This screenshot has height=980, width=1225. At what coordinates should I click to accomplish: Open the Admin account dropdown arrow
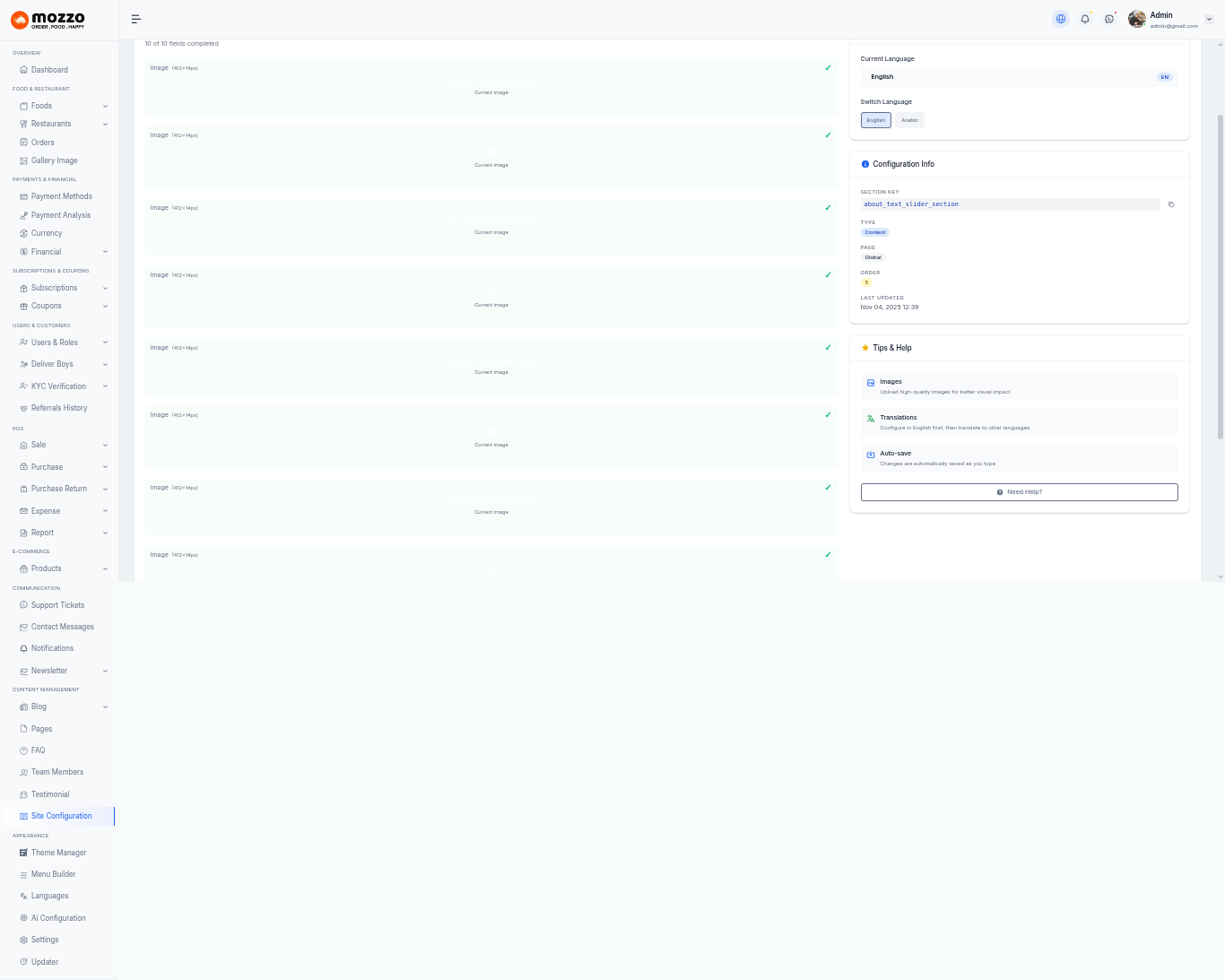pos(1209,19)
